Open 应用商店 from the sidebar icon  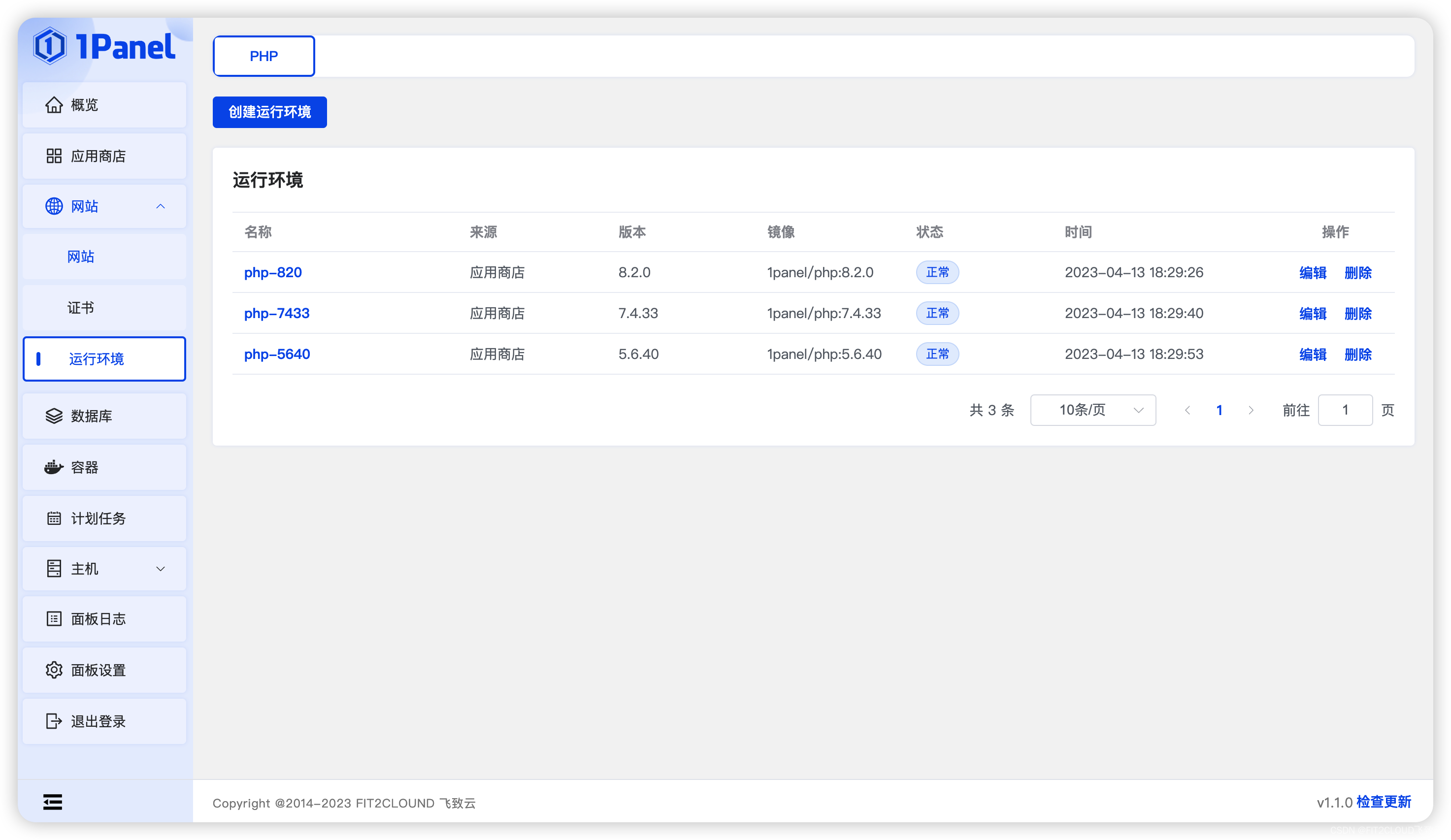click(54, 156)
